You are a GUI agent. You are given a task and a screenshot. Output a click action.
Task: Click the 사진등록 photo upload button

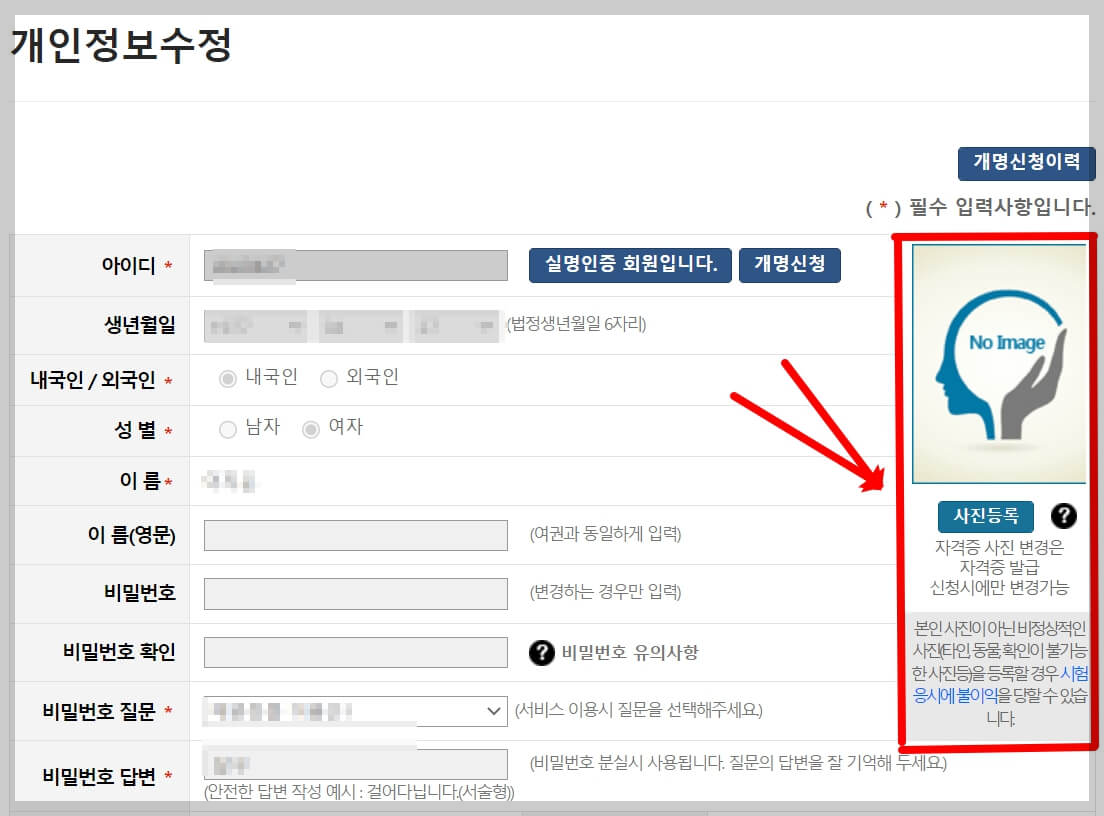tap(984, 517)
